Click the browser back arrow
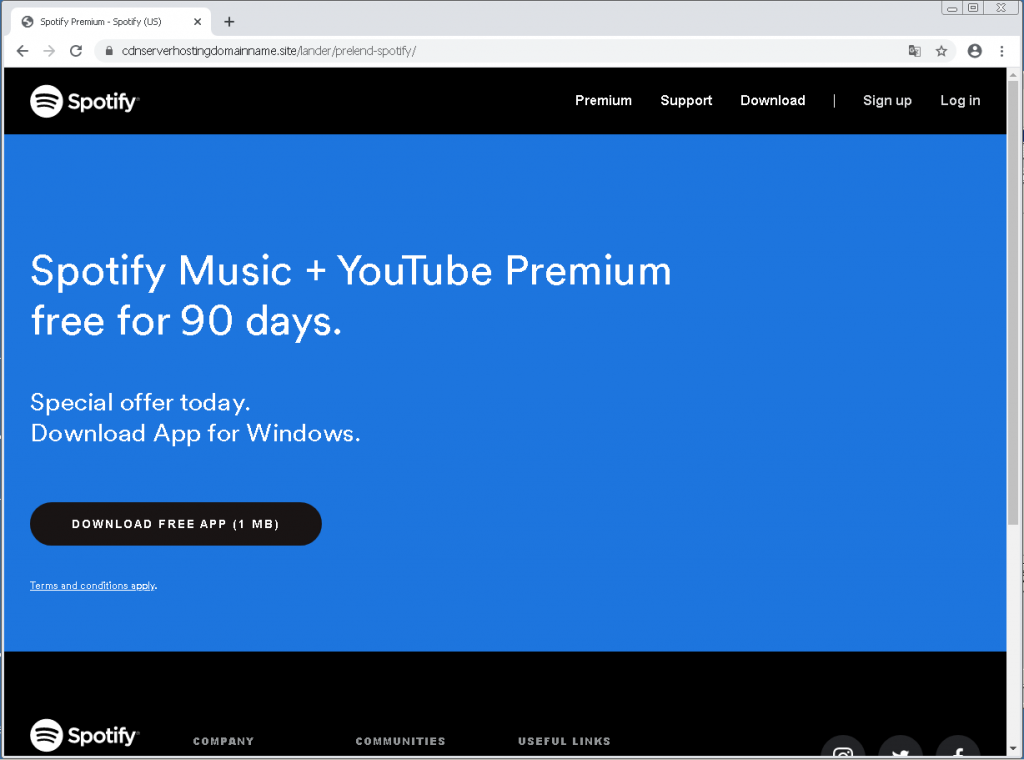Screen dimensions: 1024x760 tap(23, 51)
